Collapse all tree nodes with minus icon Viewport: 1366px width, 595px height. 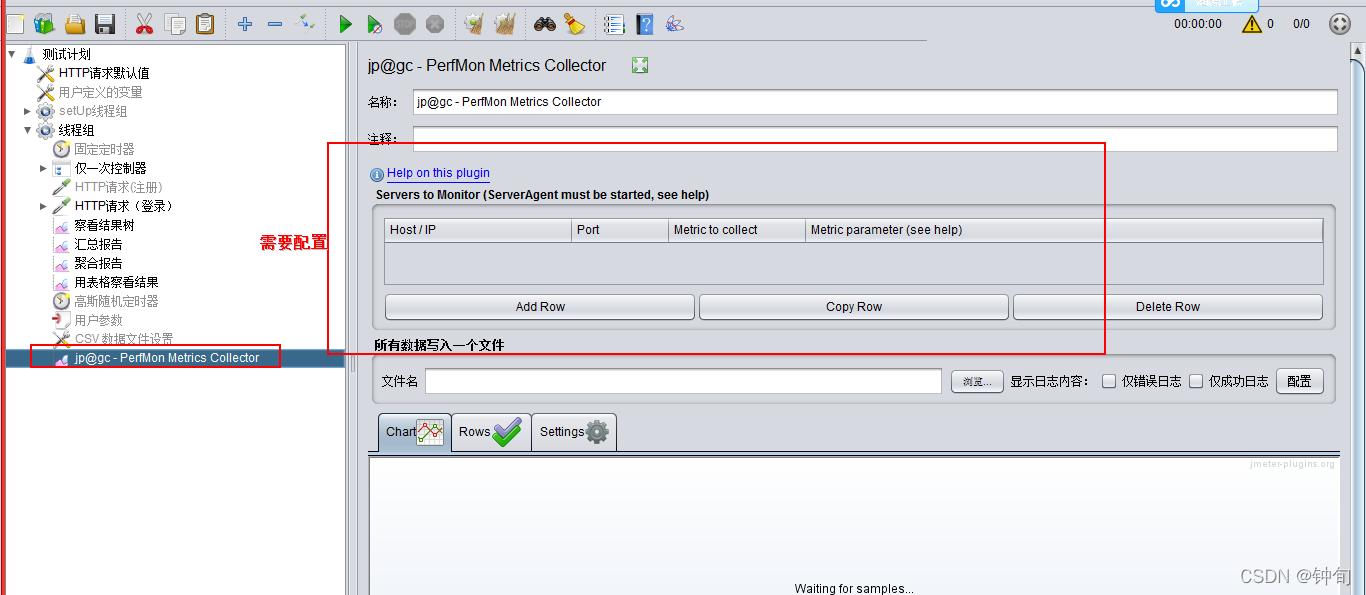pos(275,23)
